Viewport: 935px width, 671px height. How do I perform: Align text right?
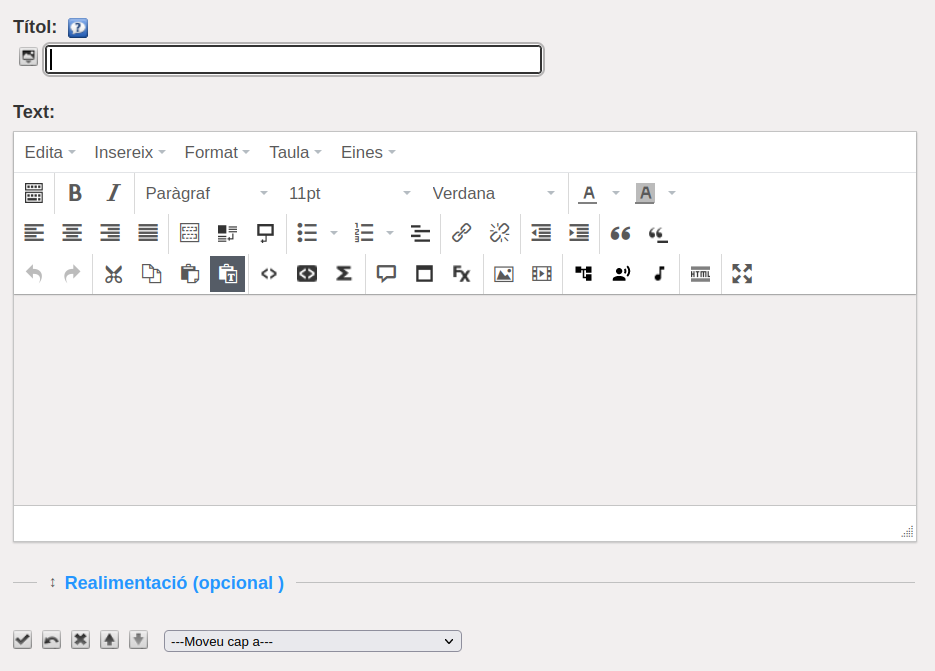click(110, 233)
